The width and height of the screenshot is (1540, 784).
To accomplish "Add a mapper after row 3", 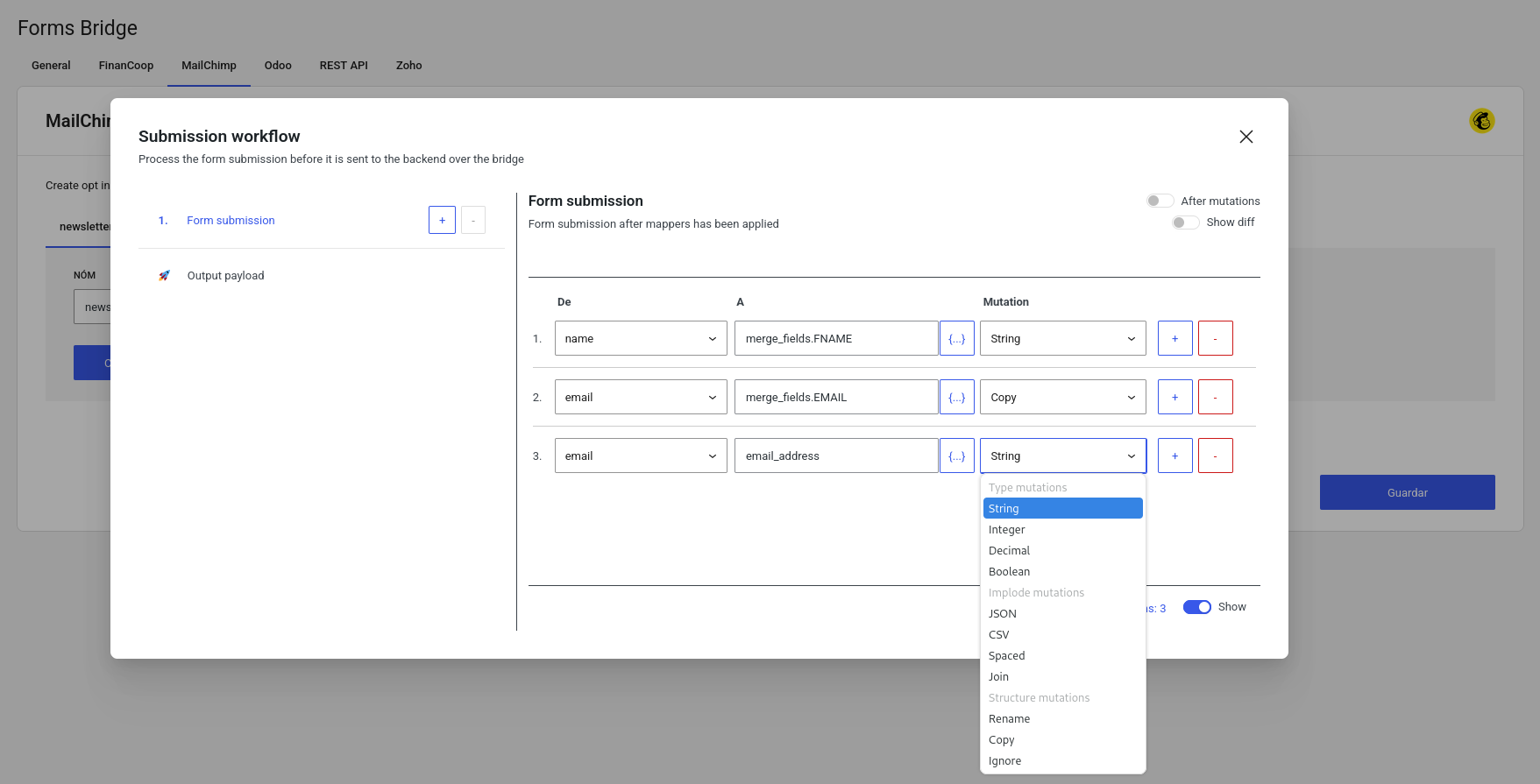I will (1175, 456).
